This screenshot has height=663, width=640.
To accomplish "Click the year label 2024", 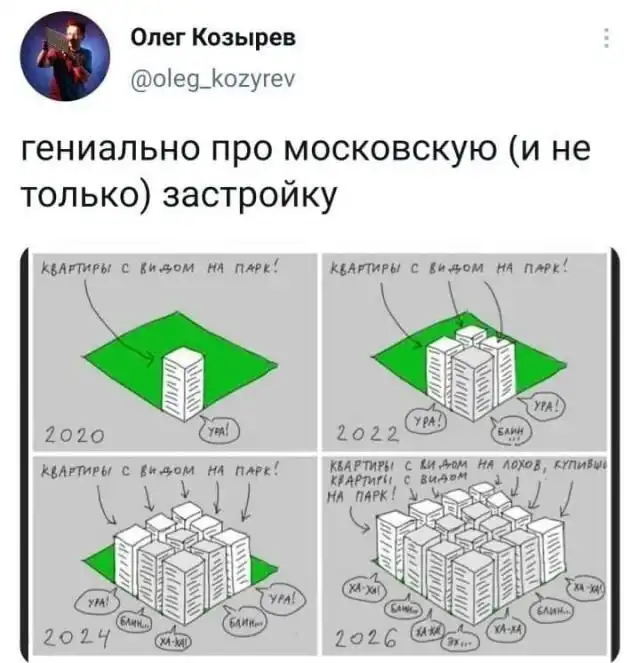I will point(77,638).
